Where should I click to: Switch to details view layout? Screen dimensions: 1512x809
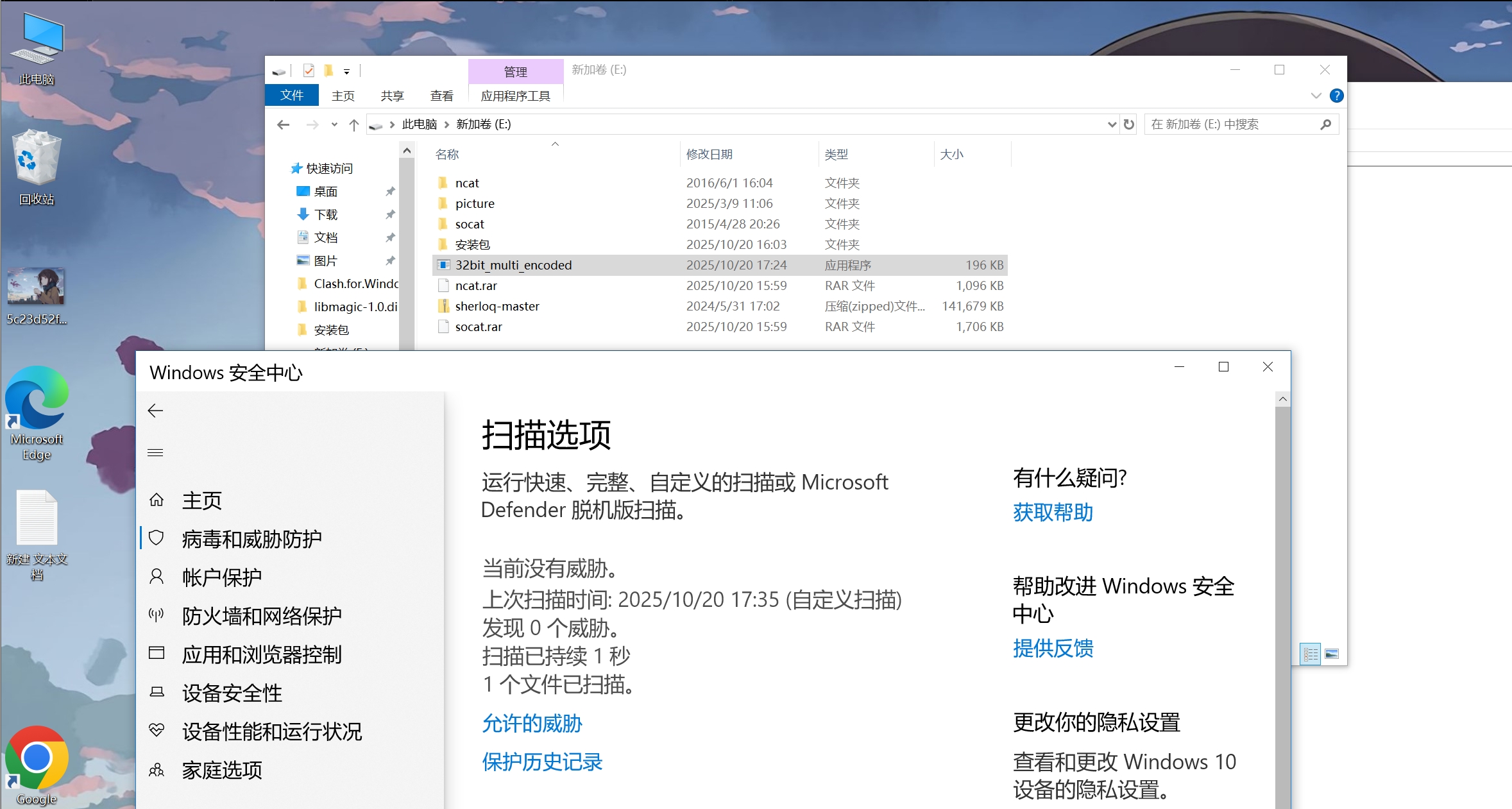tap(1311, 654)
